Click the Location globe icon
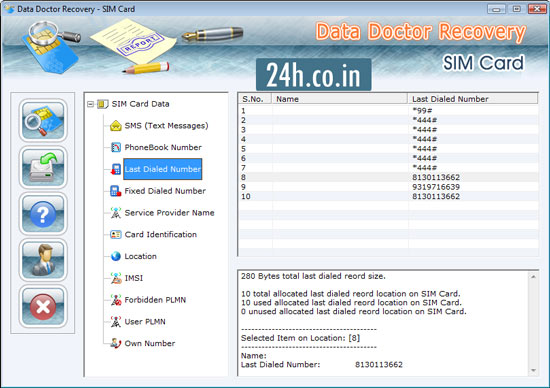This screenshot has height=388, width=550. [x=116, y=256]
